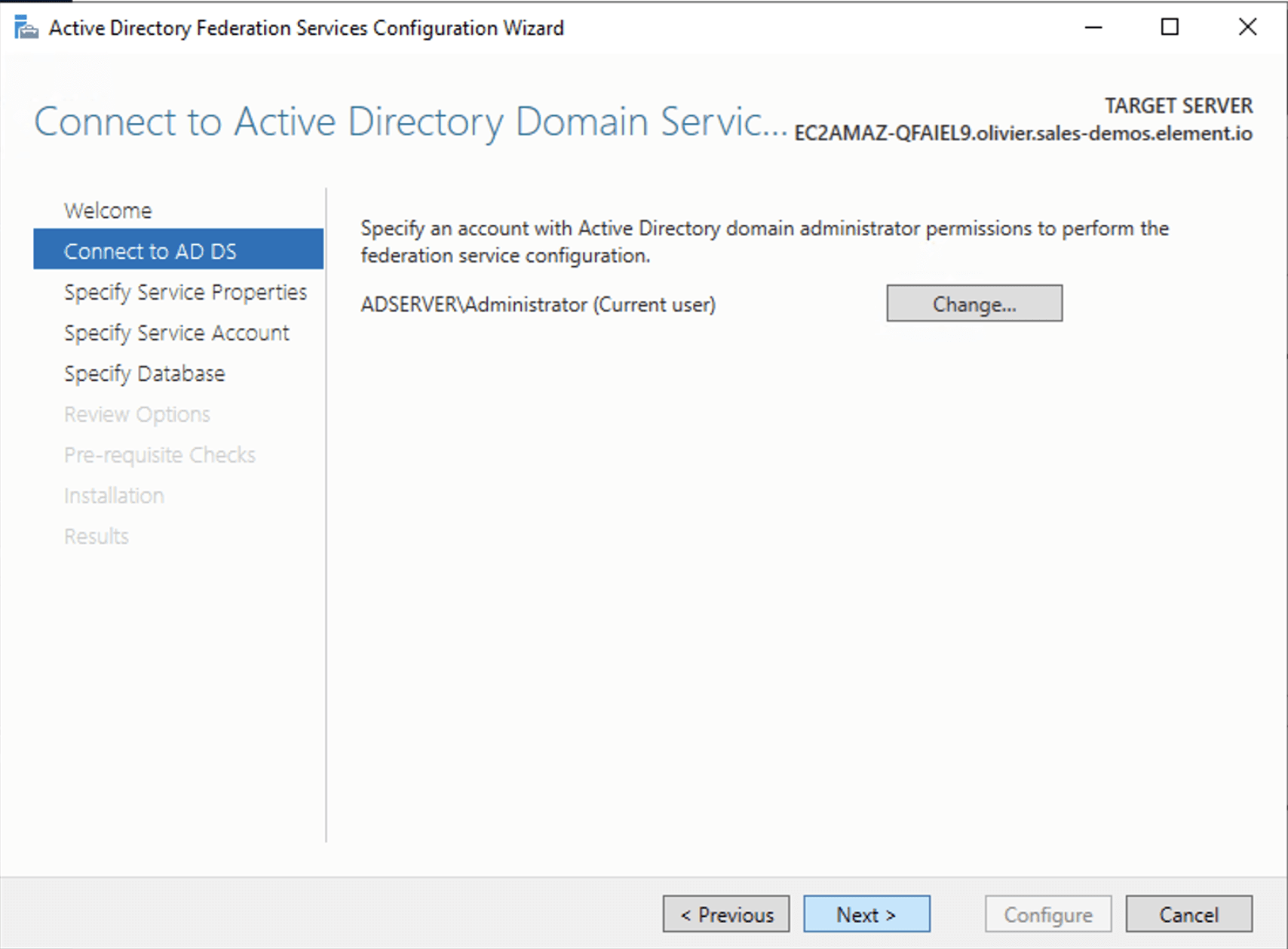Proceed with the Next button
The height and width of the screenshot is (949, 1288).
(x=867, y=914)
